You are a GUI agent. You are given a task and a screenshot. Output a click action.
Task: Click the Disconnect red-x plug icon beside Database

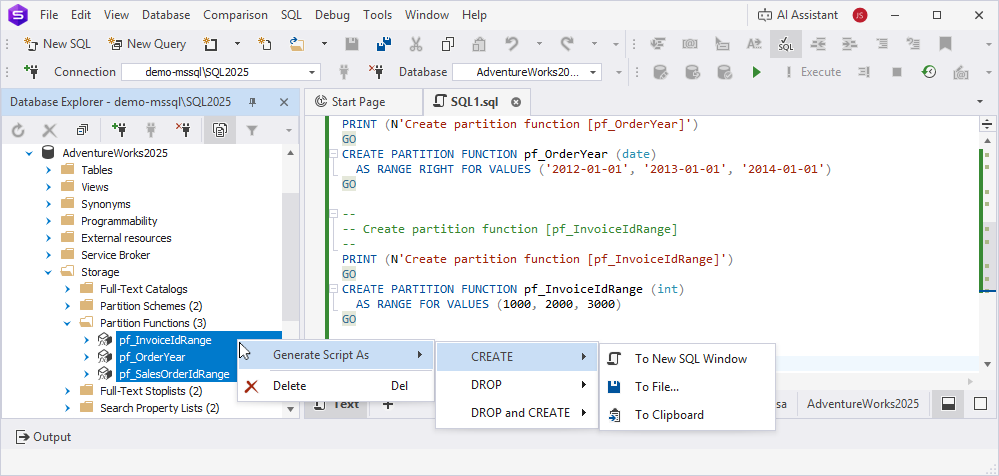[x=376, y=71]
